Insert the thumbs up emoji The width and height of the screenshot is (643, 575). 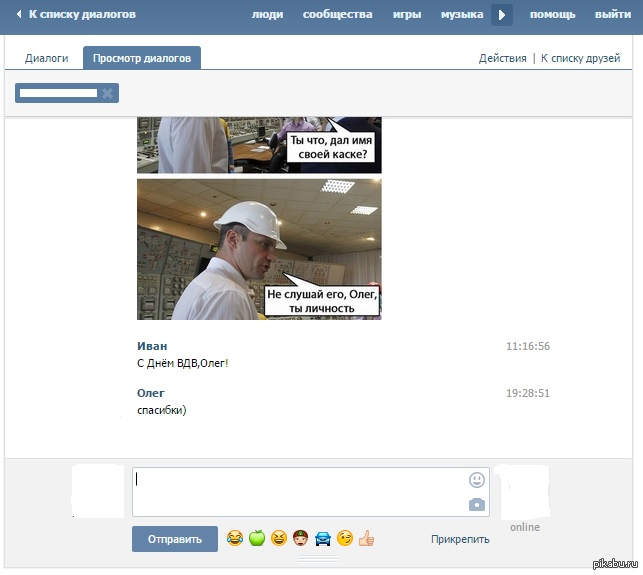pyautogui.click(x=367, y=538)
